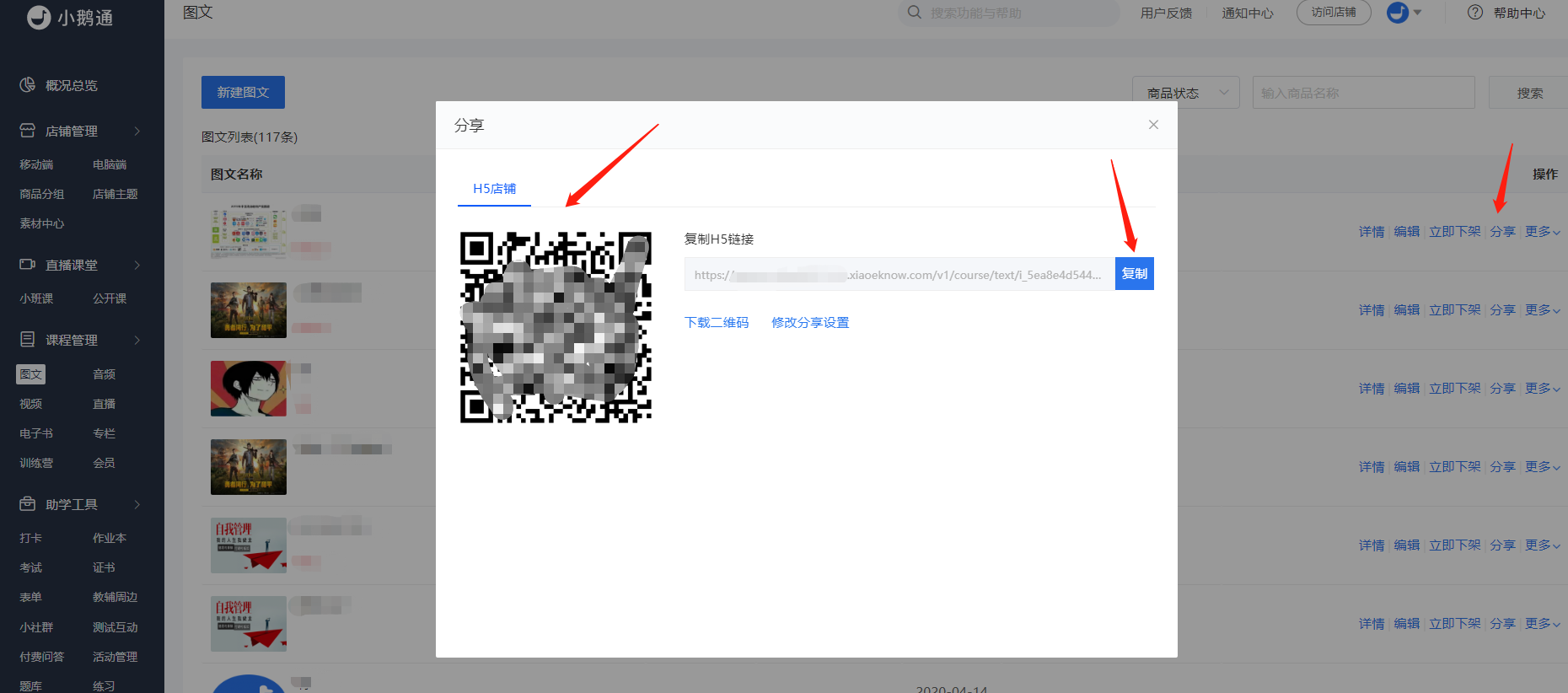This screenshot has height=693, width=1568.
Task: Click the 店铺管理 shop icon
Action: 28,131
